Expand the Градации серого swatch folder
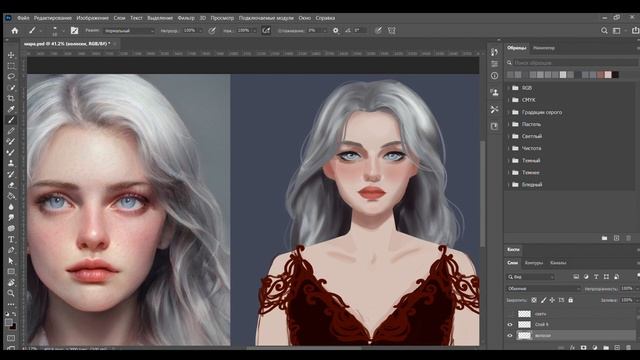The width and height of the screenshot is (640, 360). point(509,112)
